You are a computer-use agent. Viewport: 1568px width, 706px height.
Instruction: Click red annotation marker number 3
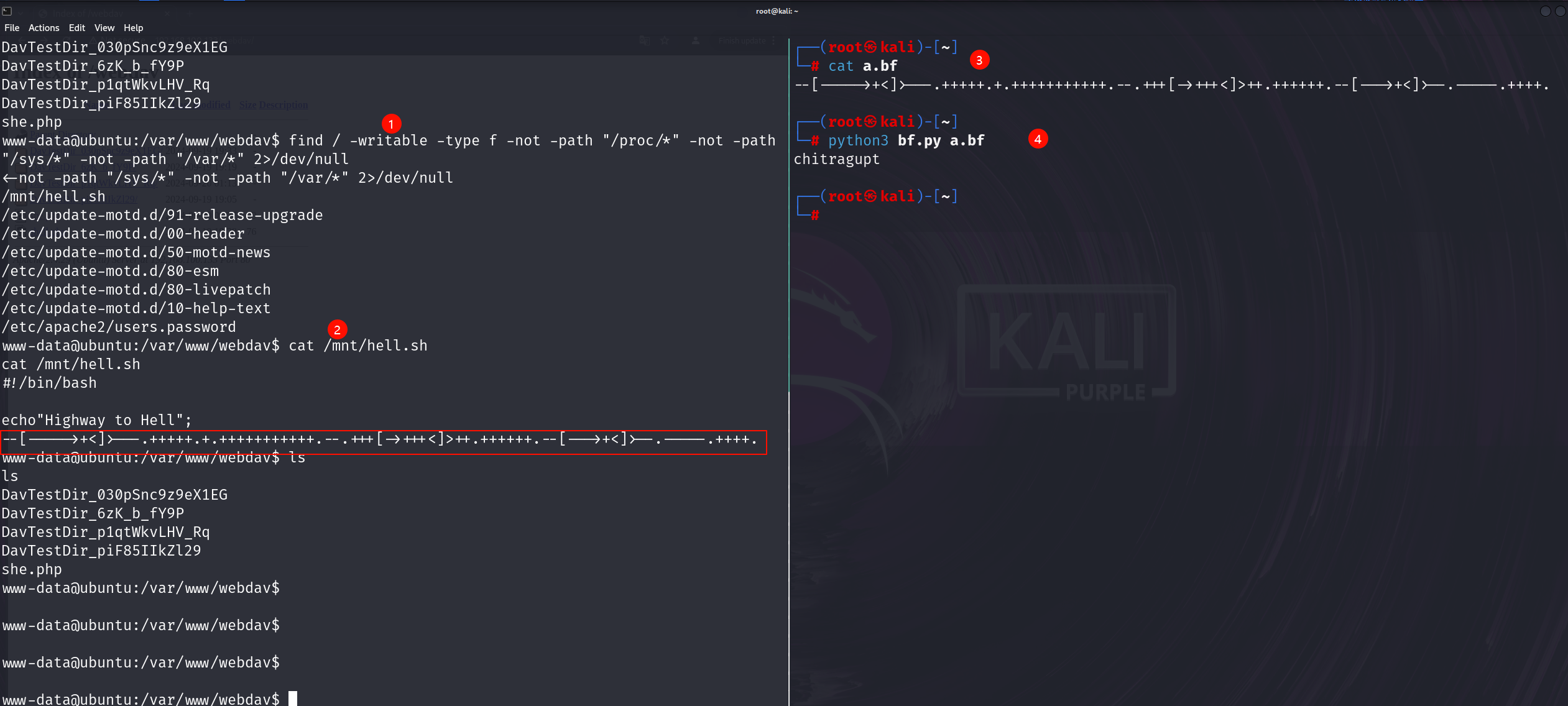979,60
